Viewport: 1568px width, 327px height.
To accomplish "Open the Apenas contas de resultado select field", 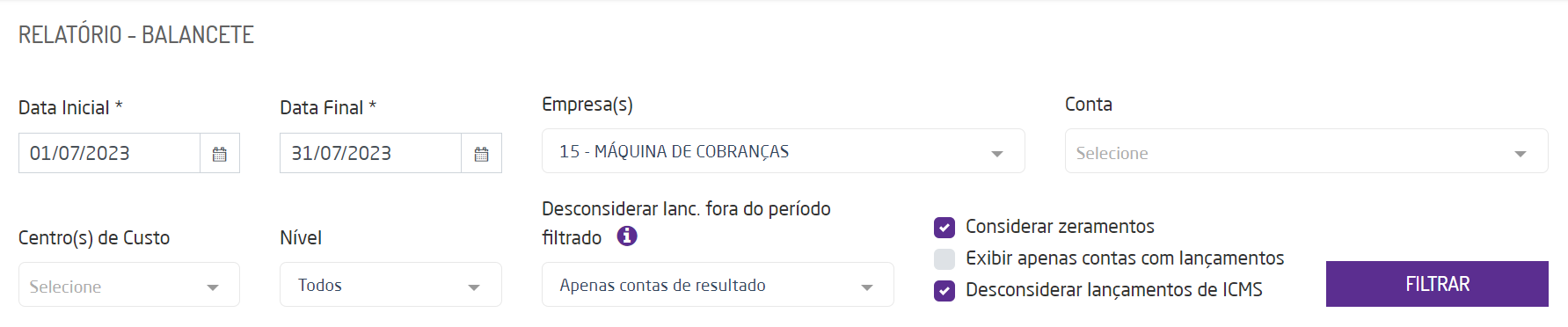I will [x=718, y=285].
